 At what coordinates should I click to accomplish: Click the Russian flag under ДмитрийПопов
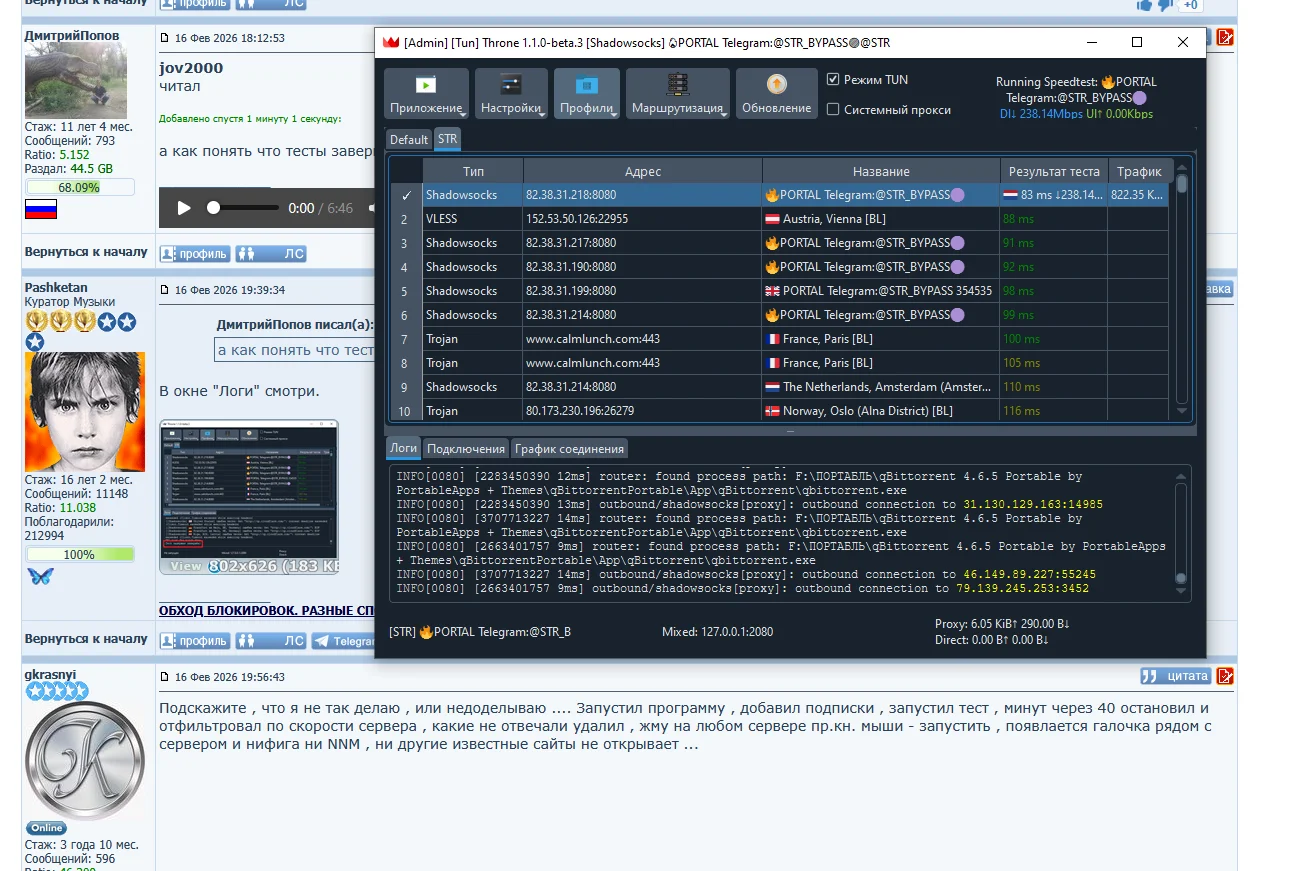[x=41, y=209]
